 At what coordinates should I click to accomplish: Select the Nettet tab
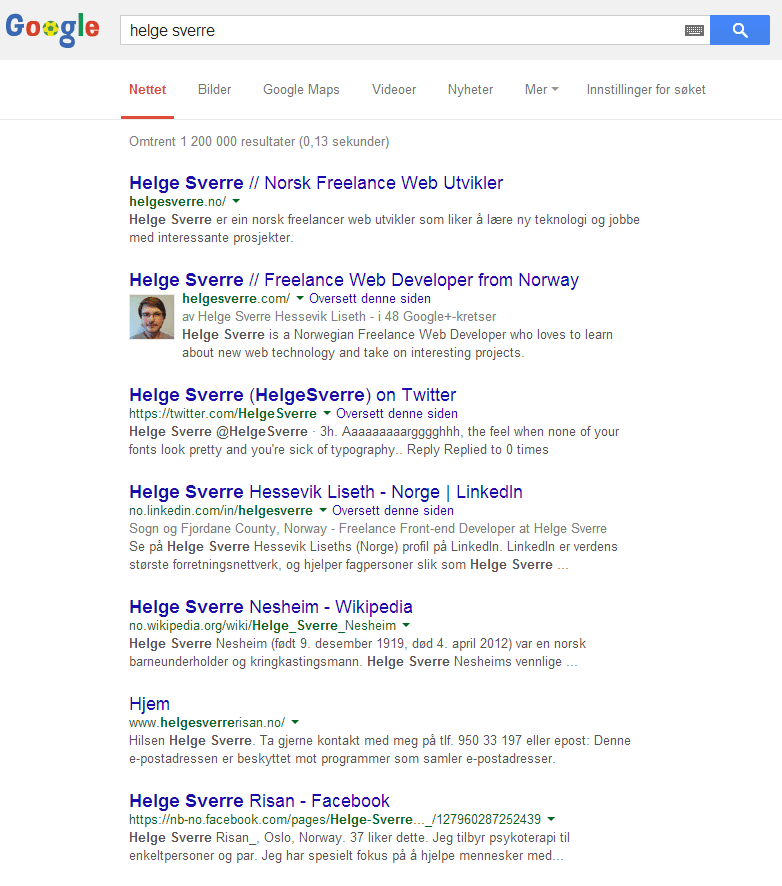click(x=147, y=90)
